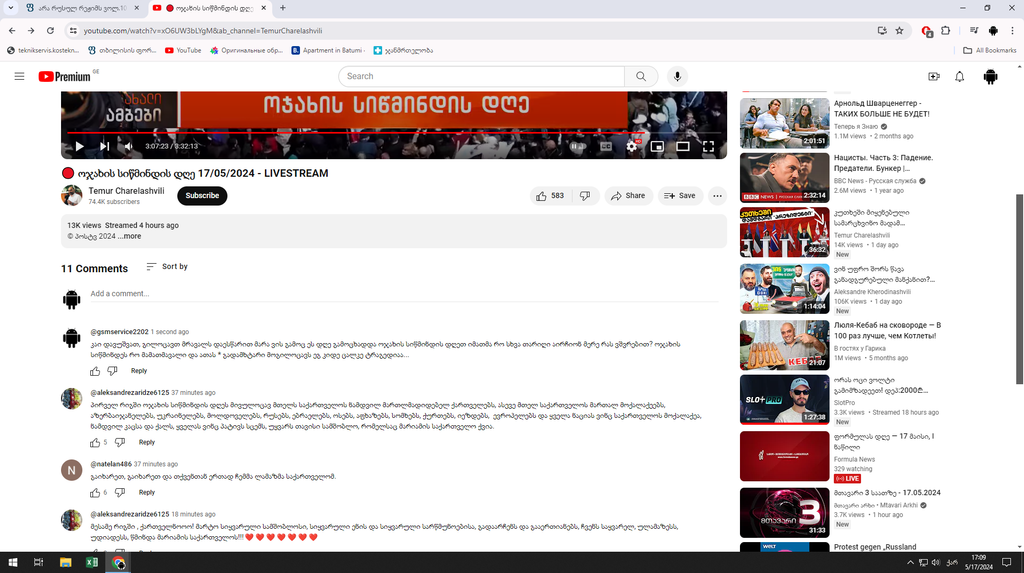
Task: Open the notifications bell
Action: pos(959,76)
